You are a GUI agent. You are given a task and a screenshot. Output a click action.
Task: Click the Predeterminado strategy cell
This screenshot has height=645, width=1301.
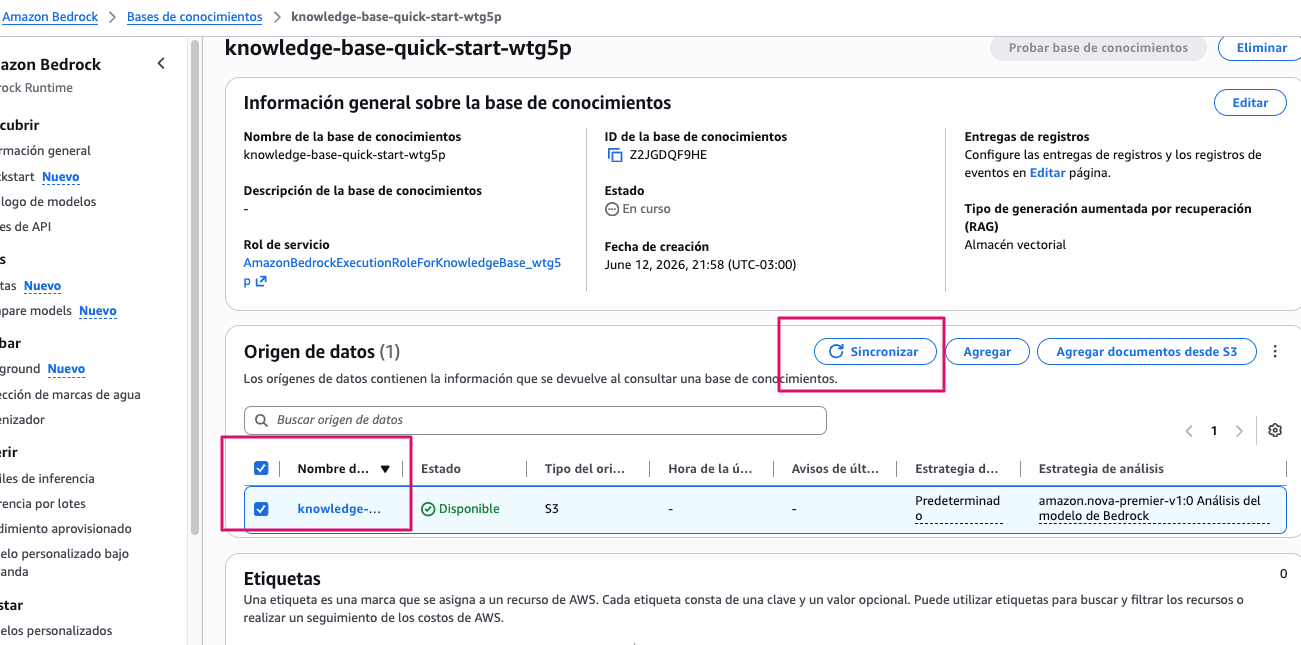958,509
